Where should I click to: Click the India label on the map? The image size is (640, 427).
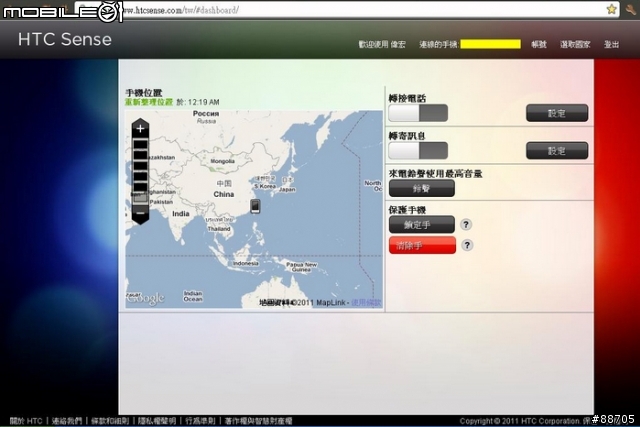(180, 214)
